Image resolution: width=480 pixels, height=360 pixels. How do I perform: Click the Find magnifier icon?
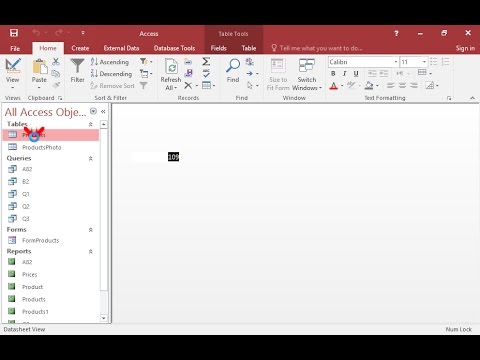click(x=233, y=66)
